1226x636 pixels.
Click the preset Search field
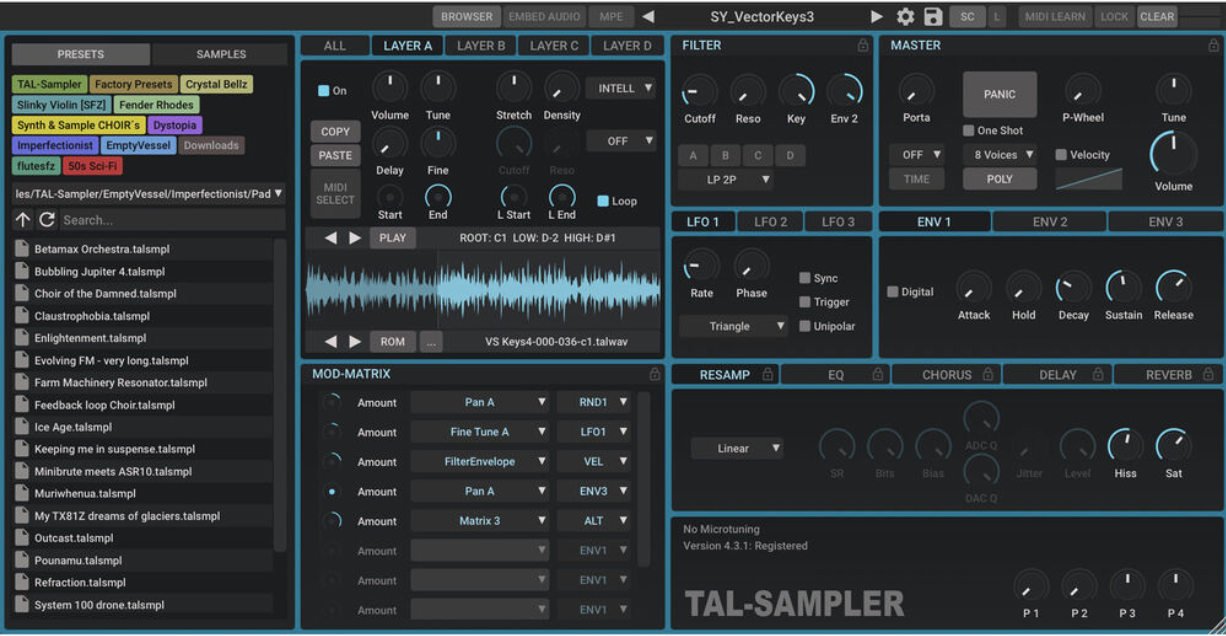(x=172, y=220)
